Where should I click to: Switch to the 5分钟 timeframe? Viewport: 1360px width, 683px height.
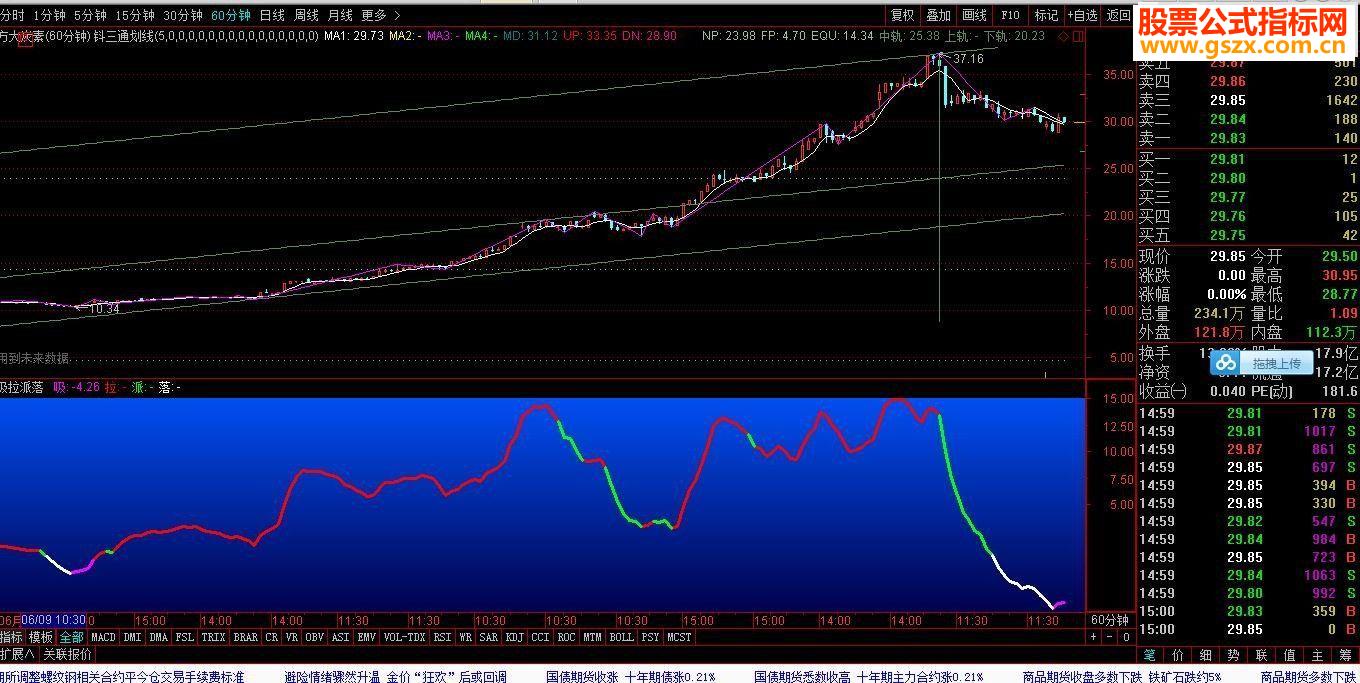(90, 15)
